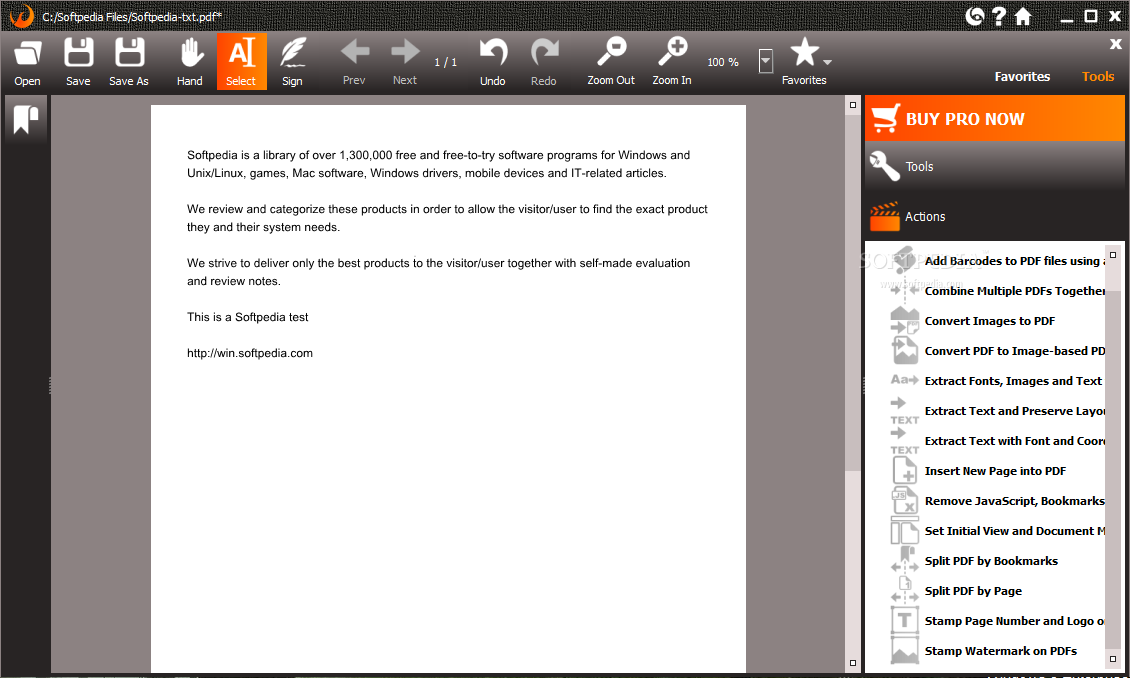Zoom In on the document
The width and height of the screenshot is (1130, 678).
pyautogui.click(x=672, y=62)
